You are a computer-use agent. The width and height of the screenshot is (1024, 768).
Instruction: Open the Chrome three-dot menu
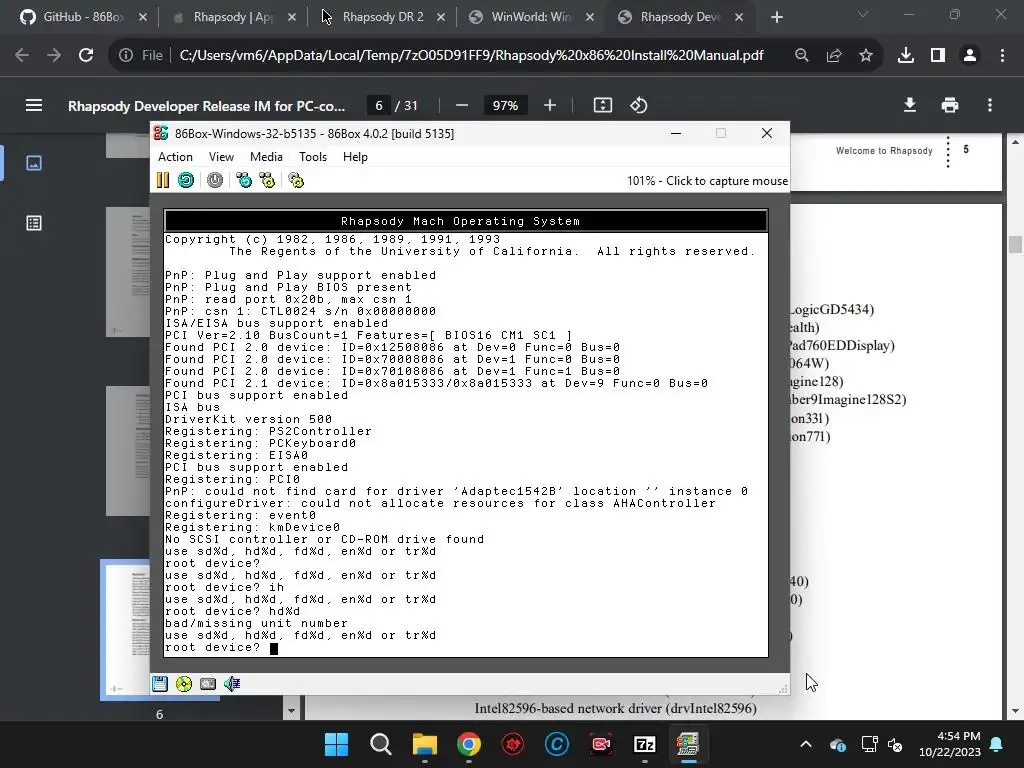[1002, 56]
